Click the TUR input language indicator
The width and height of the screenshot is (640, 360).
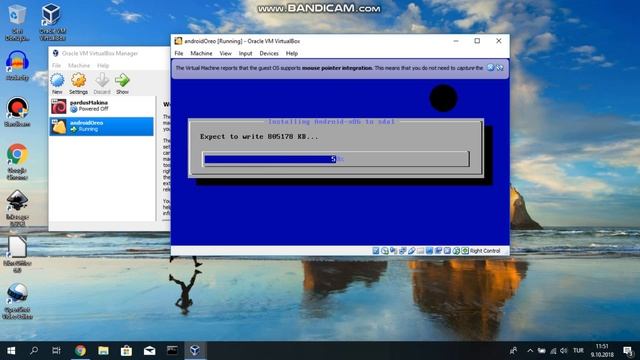pyautogui.click(x=578, y=351)
